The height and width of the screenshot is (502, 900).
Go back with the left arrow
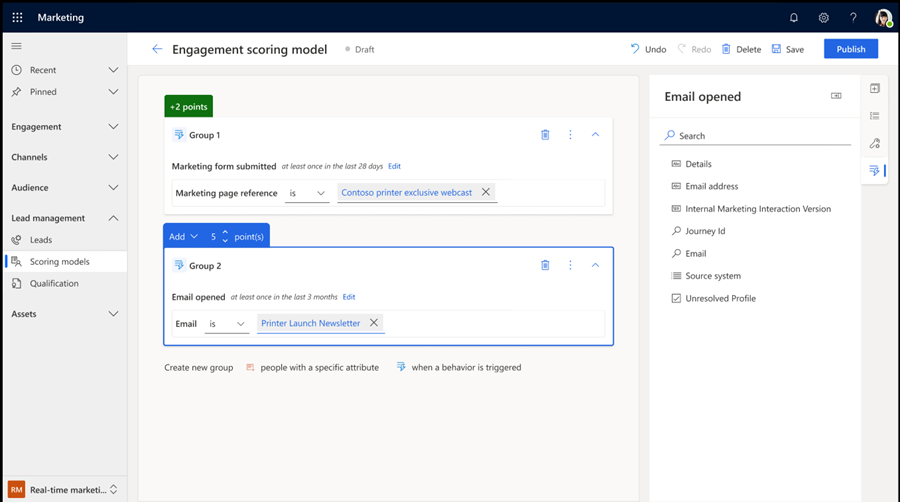157,49
